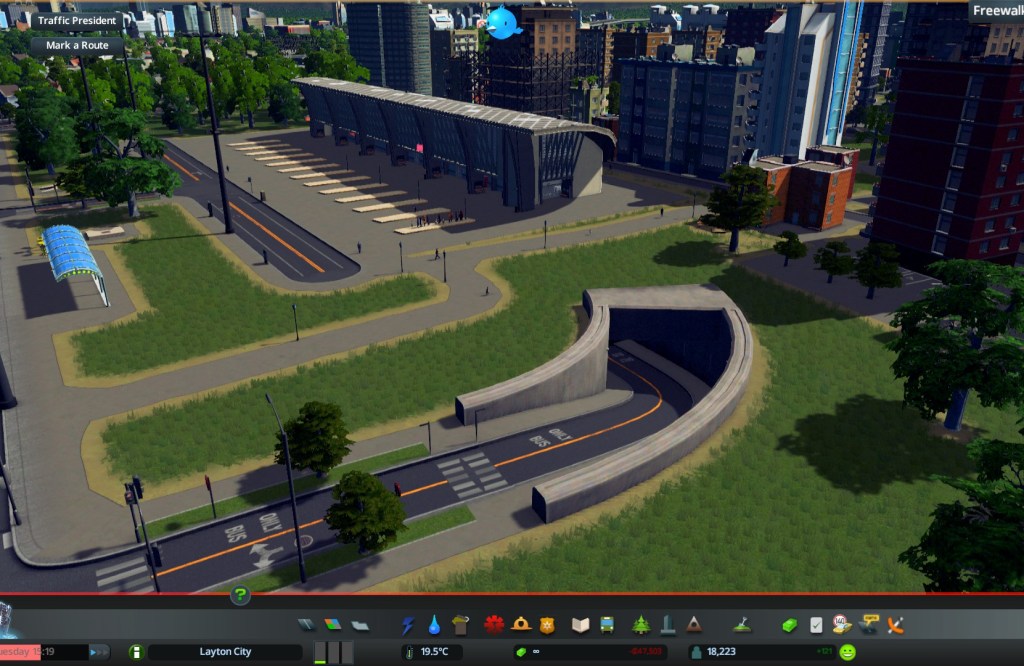Viewport: 1024px width, 666px height.
Task: Open the Healthcare menu
Action: point(494,625)
